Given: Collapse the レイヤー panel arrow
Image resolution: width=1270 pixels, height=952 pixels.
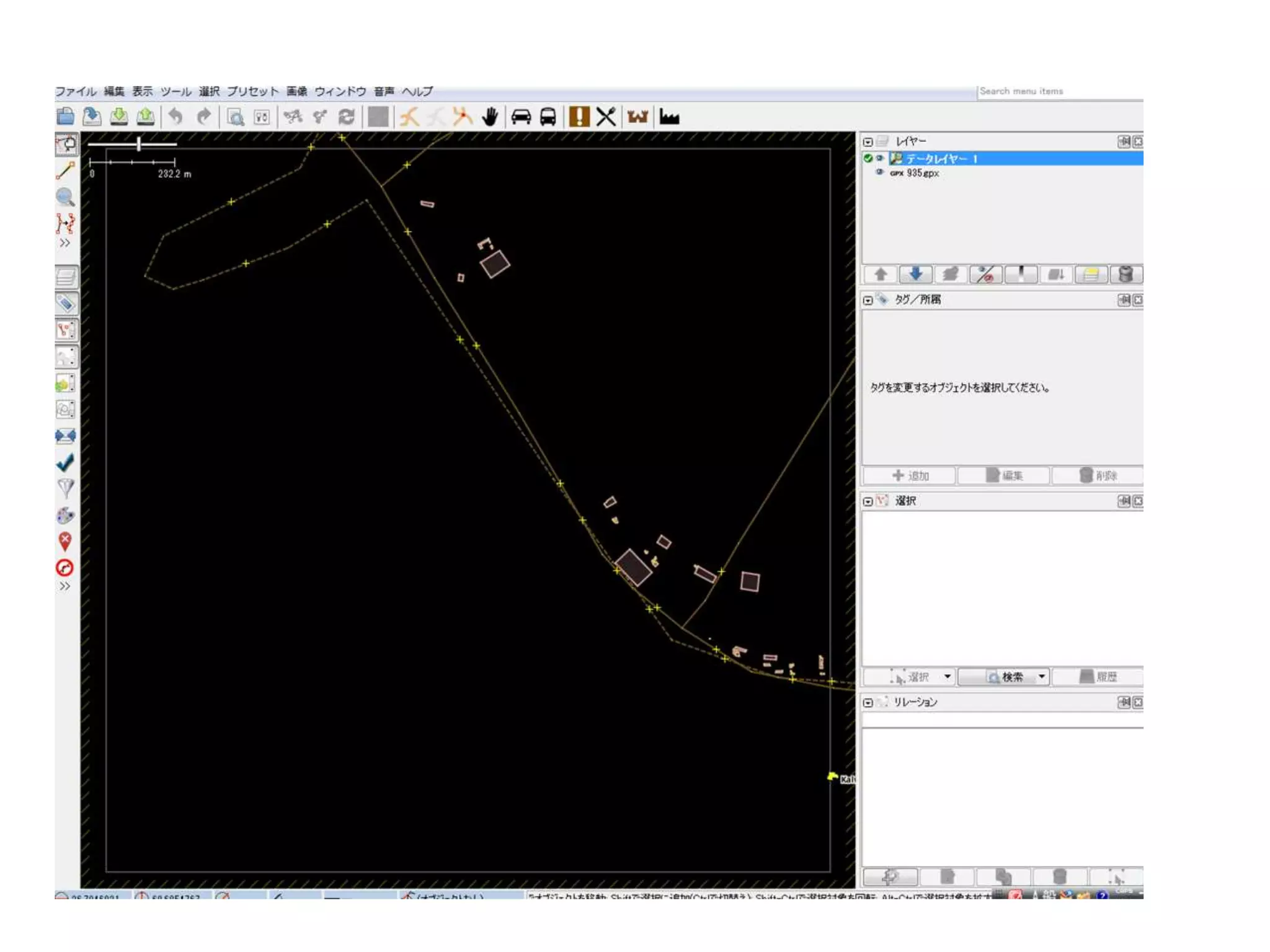Looking at the screenshot, I should (x=868, y=142).
